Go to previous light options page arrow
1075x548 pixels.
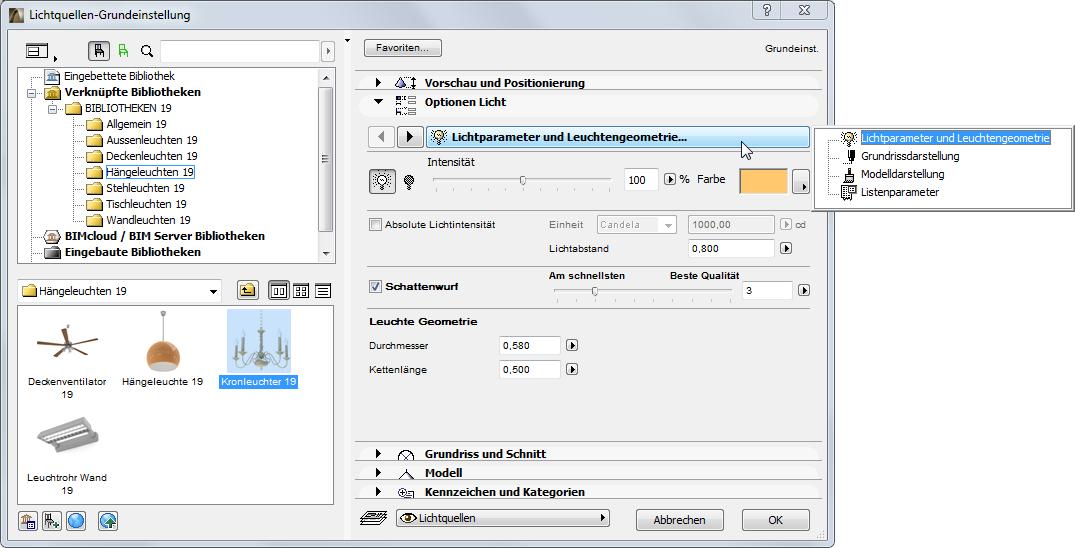point(381,136)
